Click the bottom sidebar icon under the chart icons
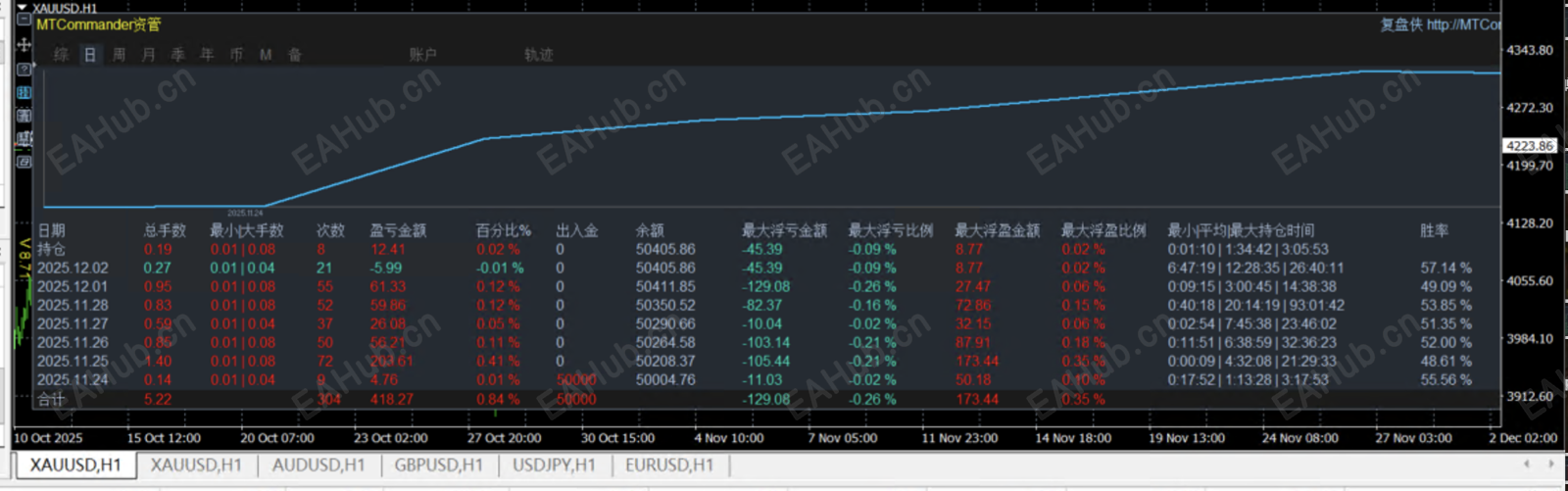The width and height of the screenshot is (1568, 491). point(24,162)
